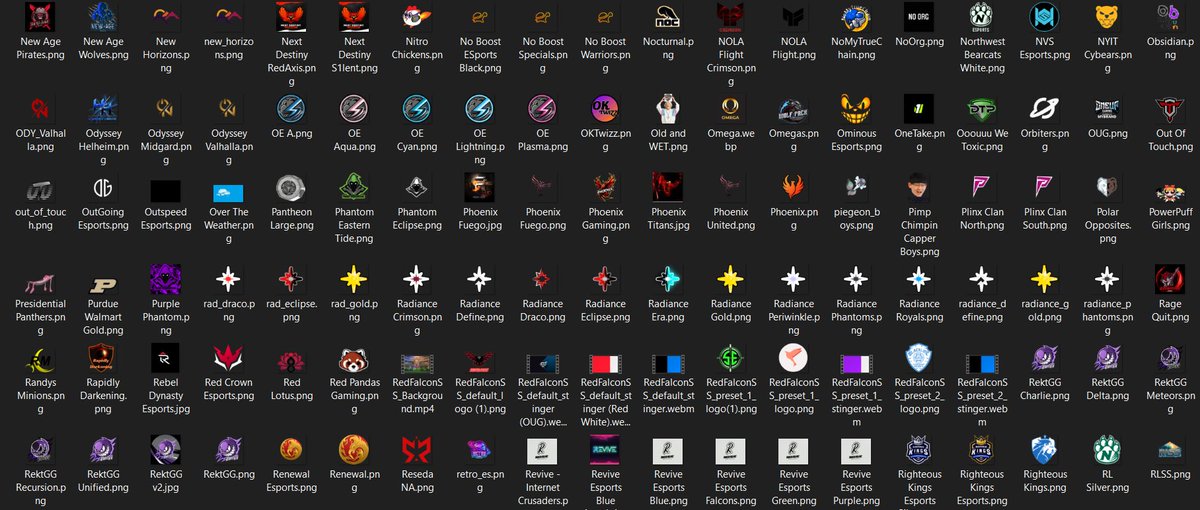1200x510 pixels.
Task: Click the Rage Quit.png icon
Action: (1170, 279)
